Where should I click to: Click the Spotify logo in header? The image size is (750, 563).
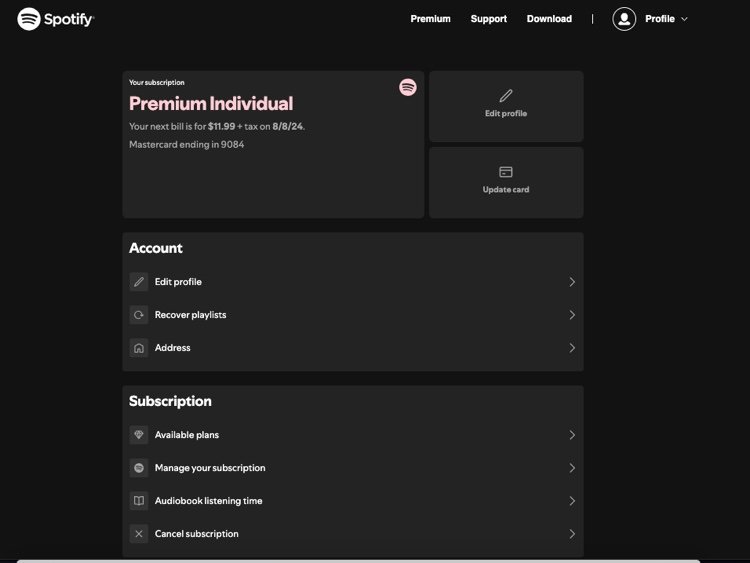pyautogui.click(x=55, y=19)
